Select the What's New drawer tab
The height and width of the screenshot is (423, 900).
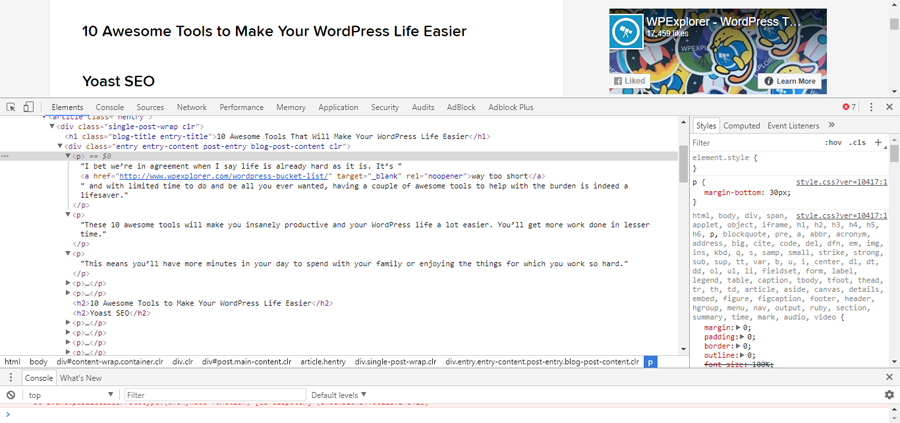coord(81,378)
